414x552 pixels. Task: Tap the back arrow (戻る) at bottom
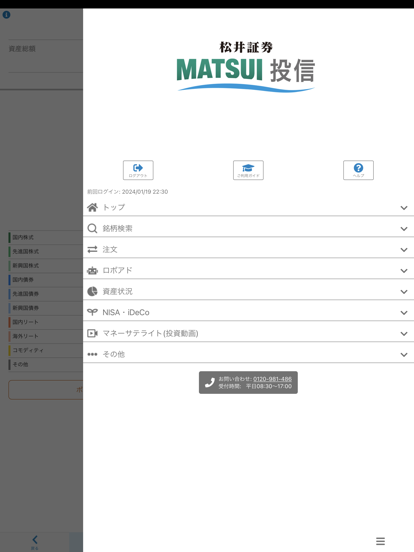pos(34,541)
